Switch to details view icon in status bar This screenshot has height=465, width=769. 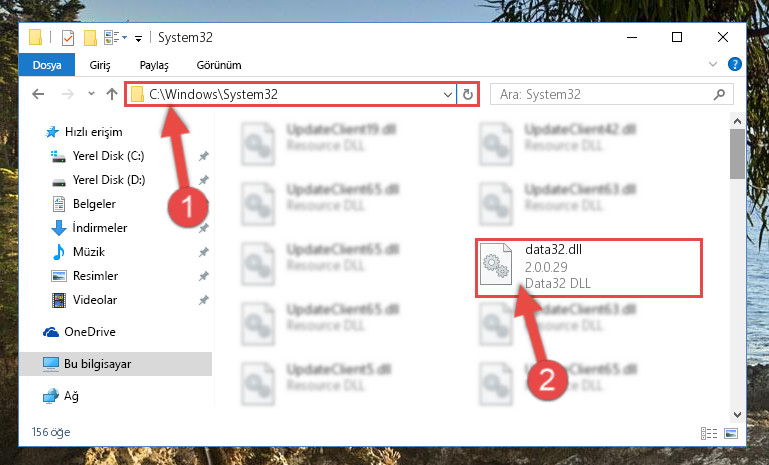(709, 433)
